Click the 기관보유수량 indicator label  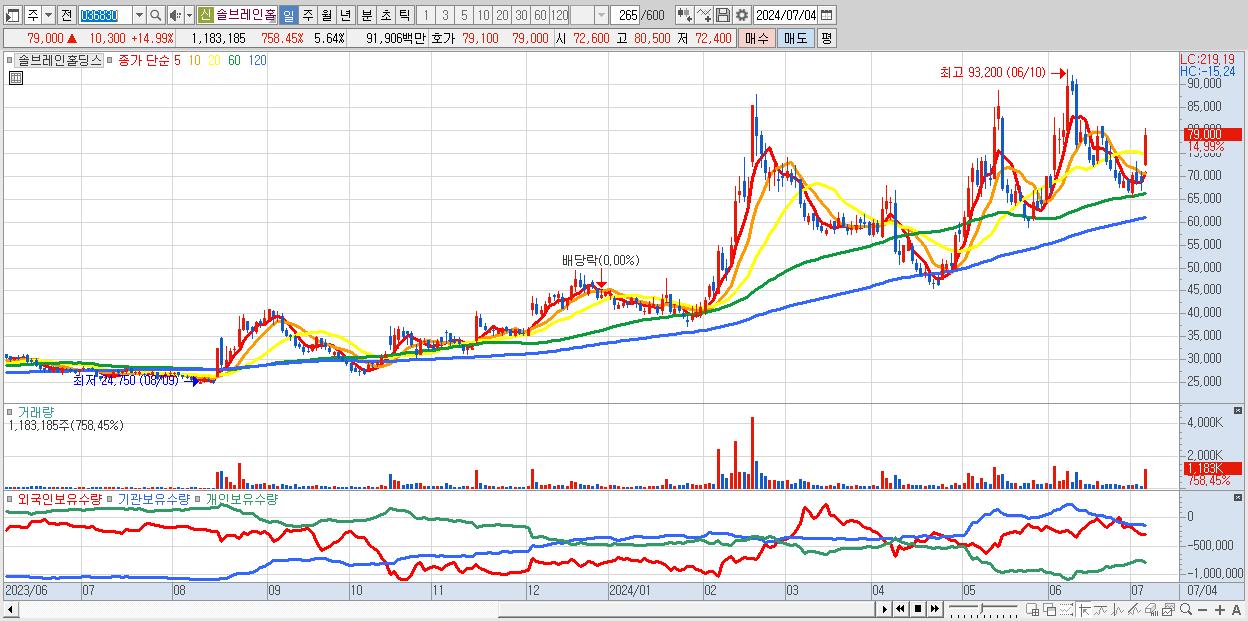[155, 498]
